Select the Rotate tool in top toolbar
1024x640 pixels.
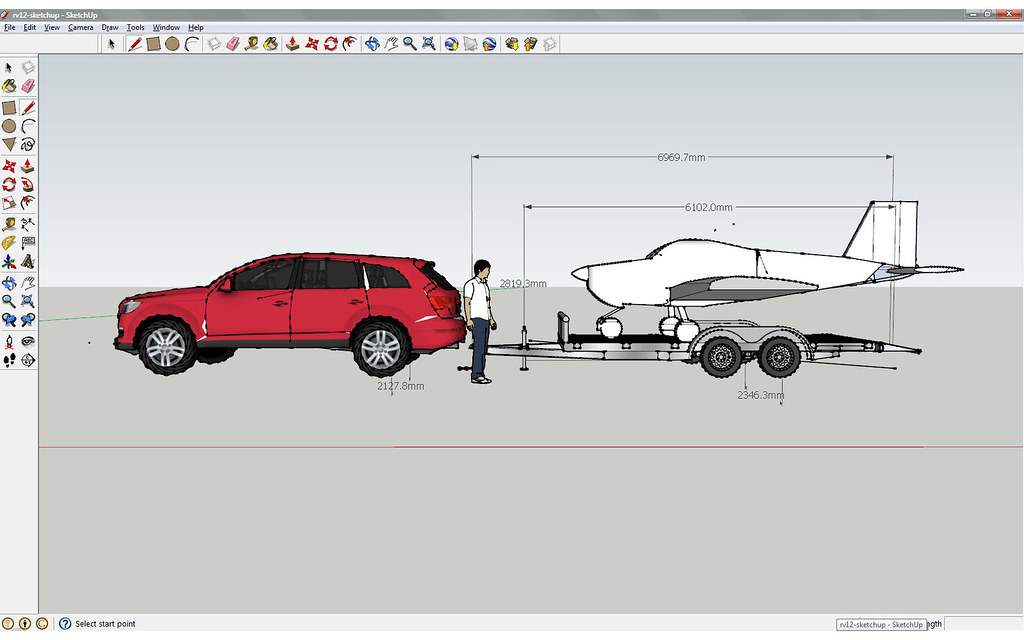[x=331, y=44]
